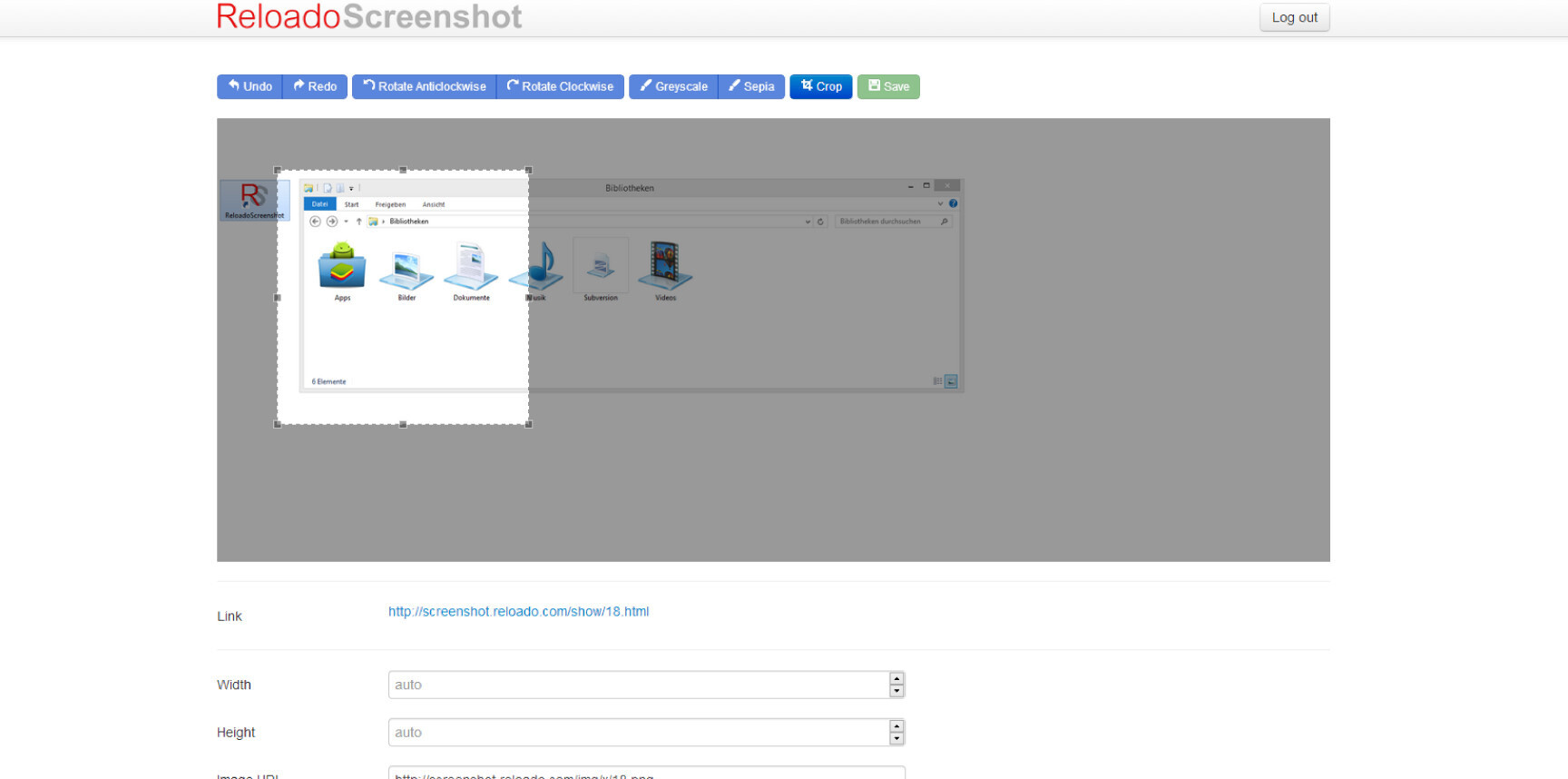Switch to large icons view icon
Screen dimensions: 1568x779
[951, 381]
